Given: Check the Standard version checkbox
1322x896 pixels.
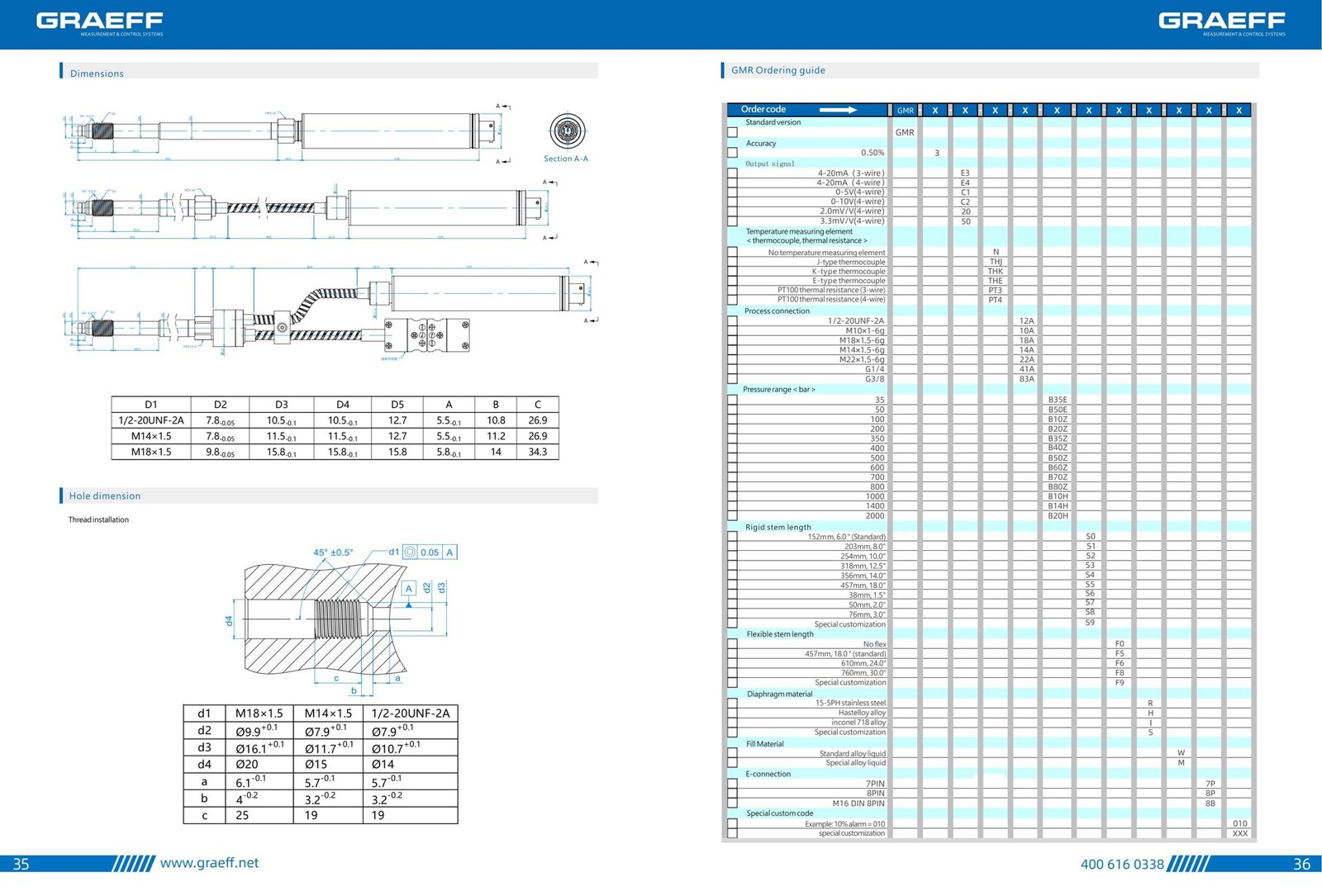Looking at the screenshot, I should point(732,132).
